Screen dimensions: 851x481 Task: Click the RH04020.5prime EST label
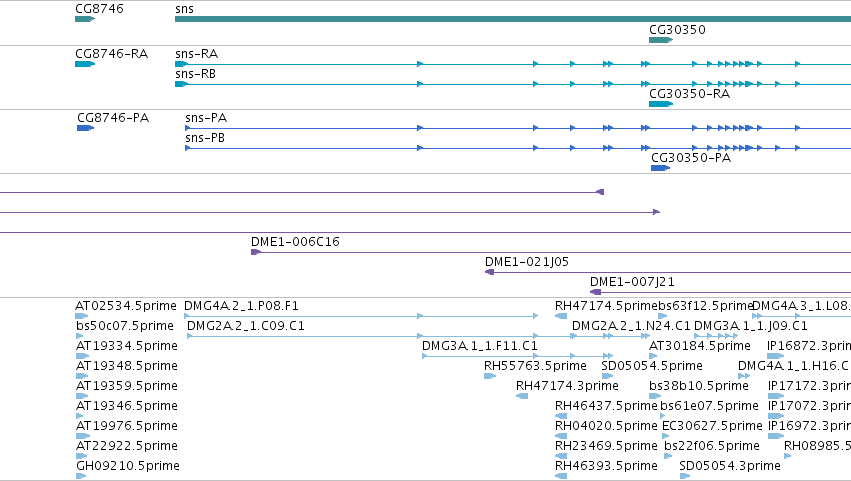click(x=606, y=426)
